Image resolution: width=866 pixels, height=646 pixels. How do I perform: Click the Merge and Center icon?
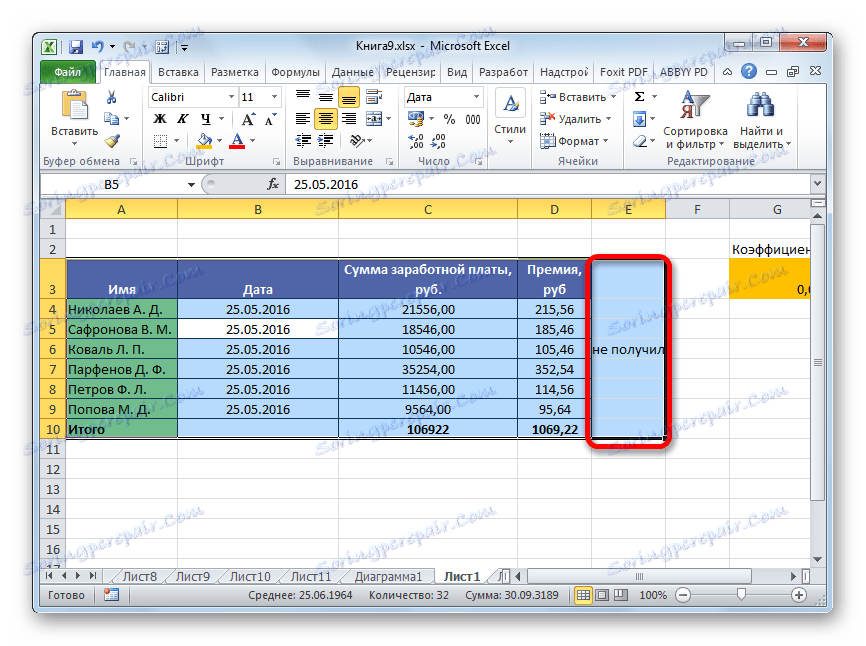pos(374,119)
